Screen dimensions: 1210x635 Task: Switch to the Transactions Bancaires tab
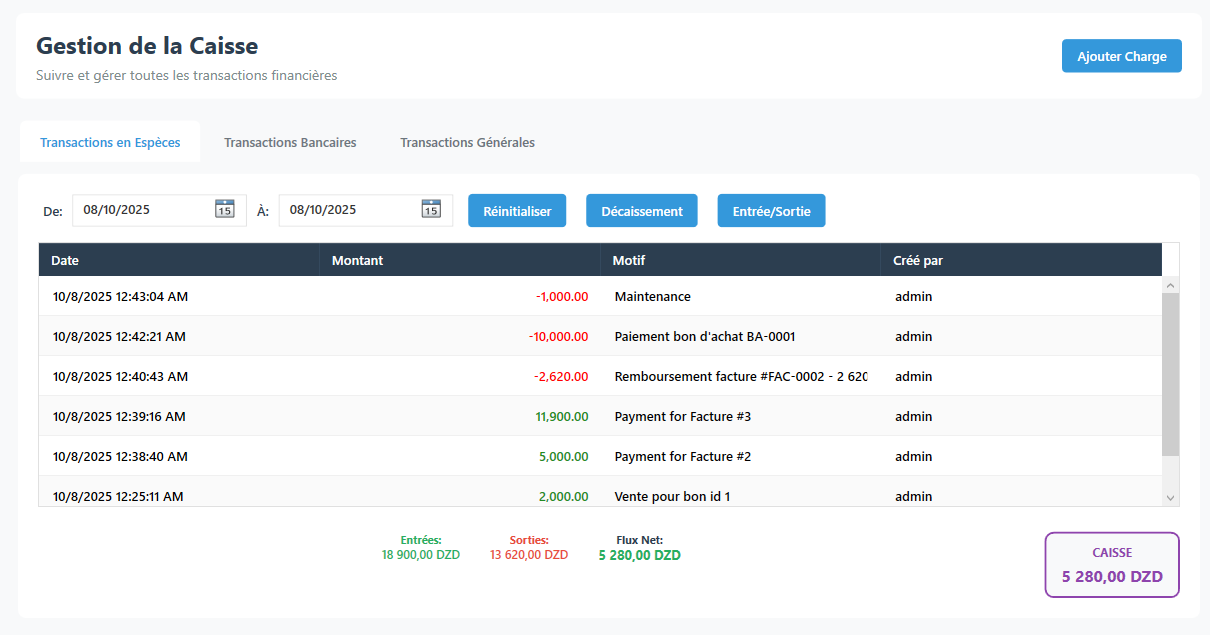click(290, 142)
